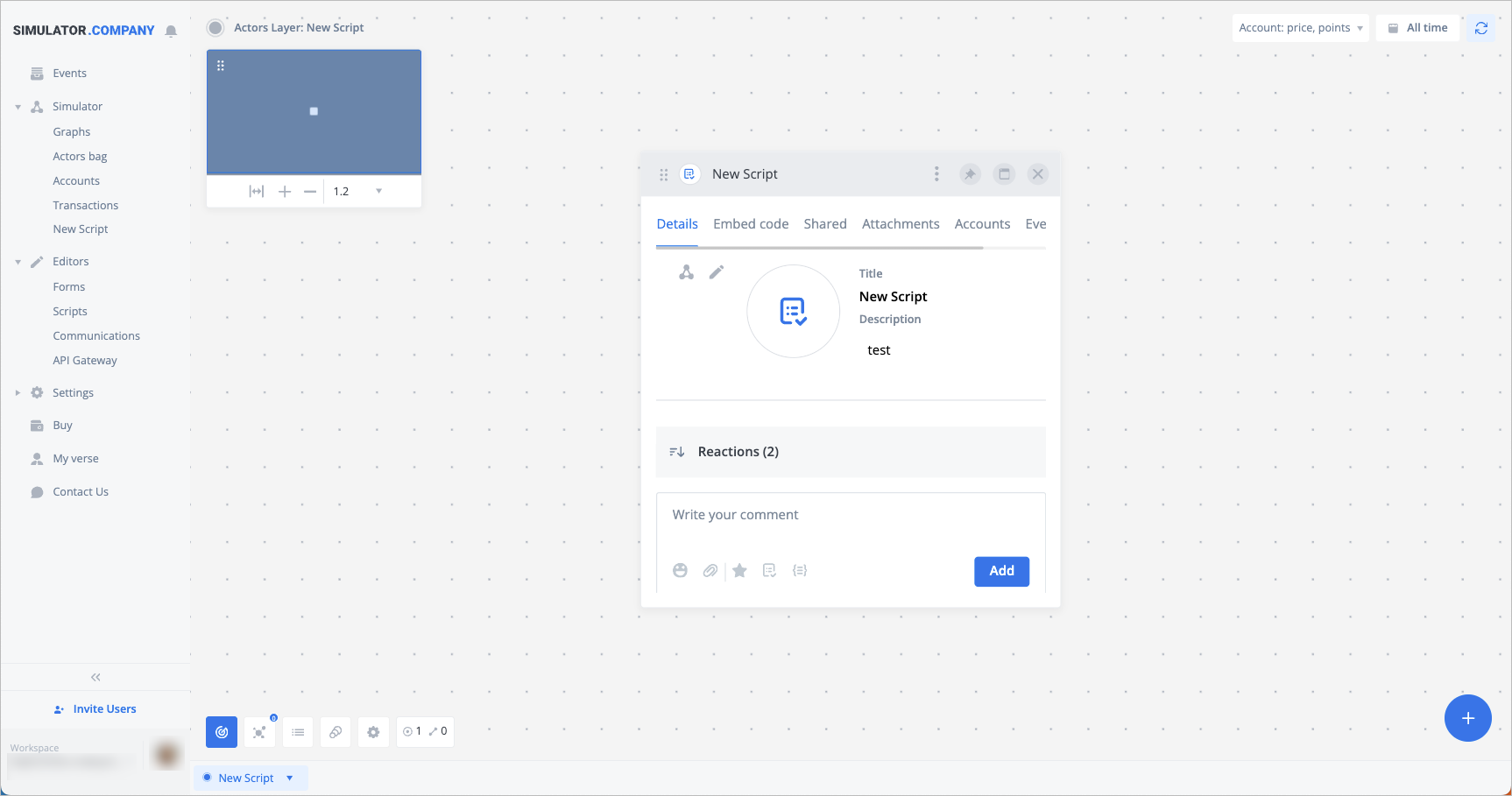Pin the New Script panel
Screen dimensions: 1512x796
pyautogui.click(x=970, y=174)
